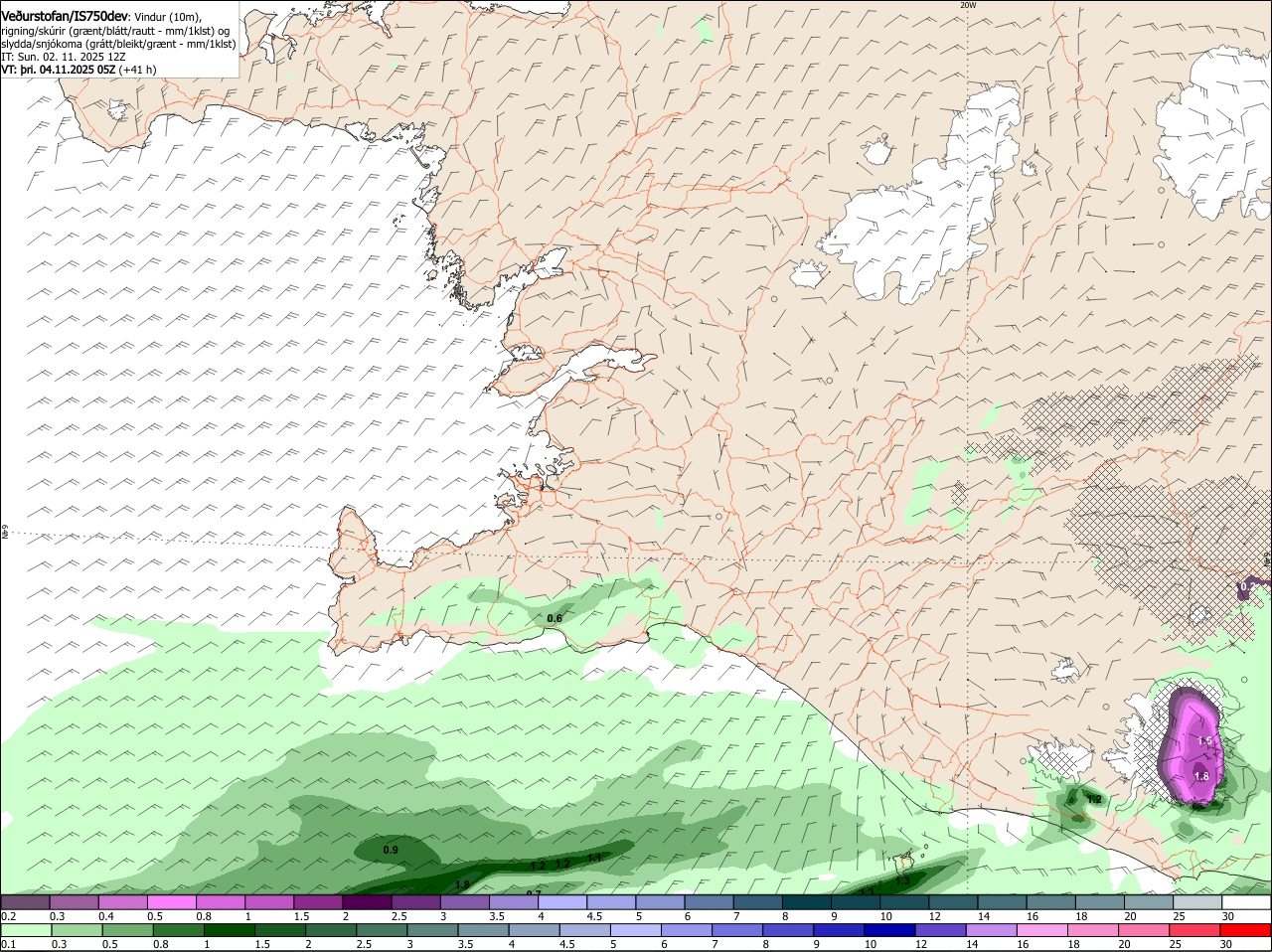
Task: Select upper legend swatch between 3.5 and 4
Action: click(x=513, y=902)
